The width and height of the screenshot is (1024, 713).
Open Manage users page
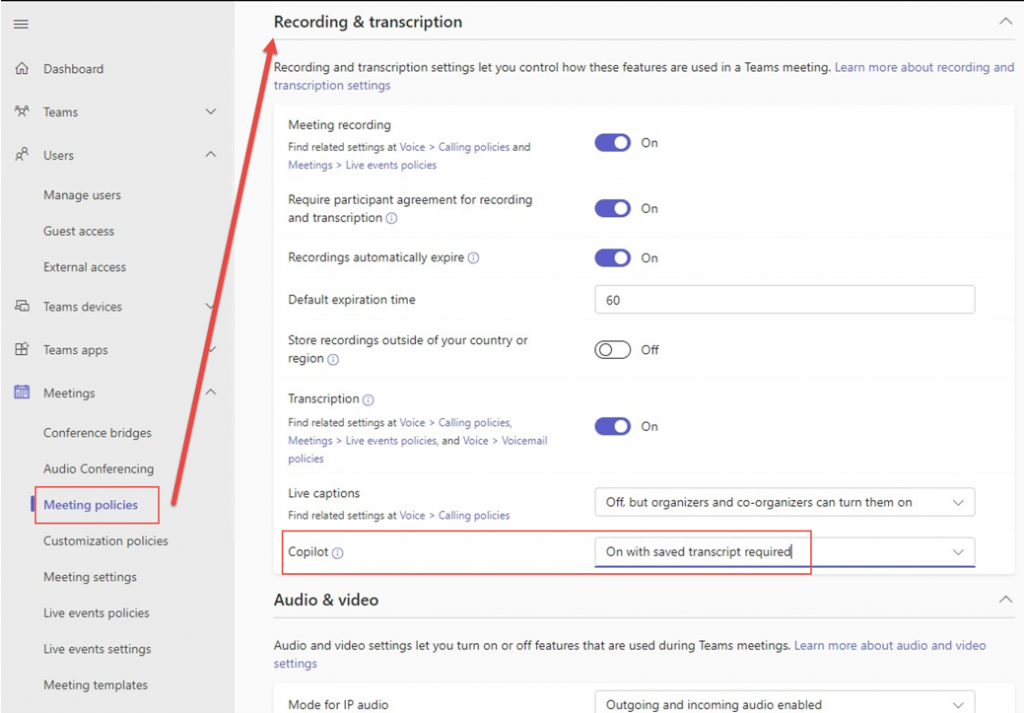click(82, 195)
